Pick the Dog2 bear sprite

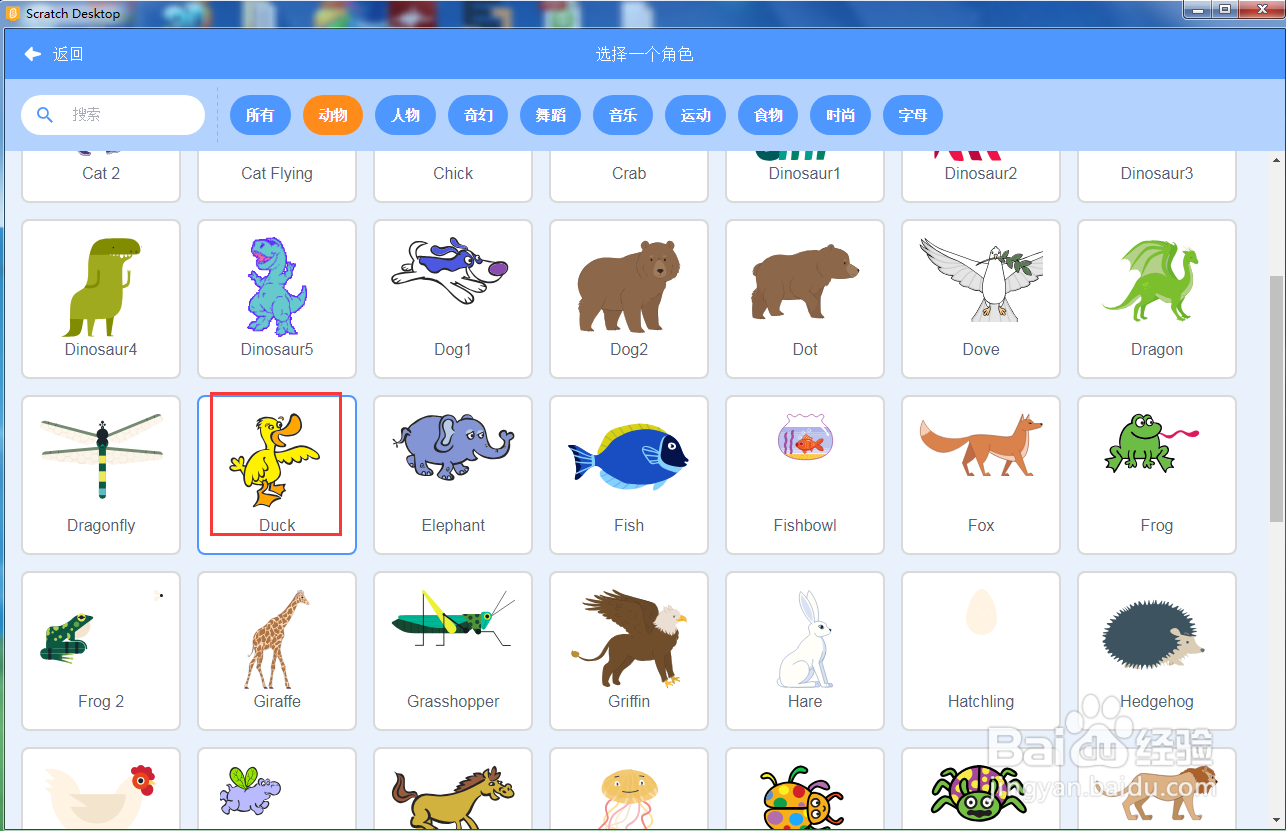[629, 299]
